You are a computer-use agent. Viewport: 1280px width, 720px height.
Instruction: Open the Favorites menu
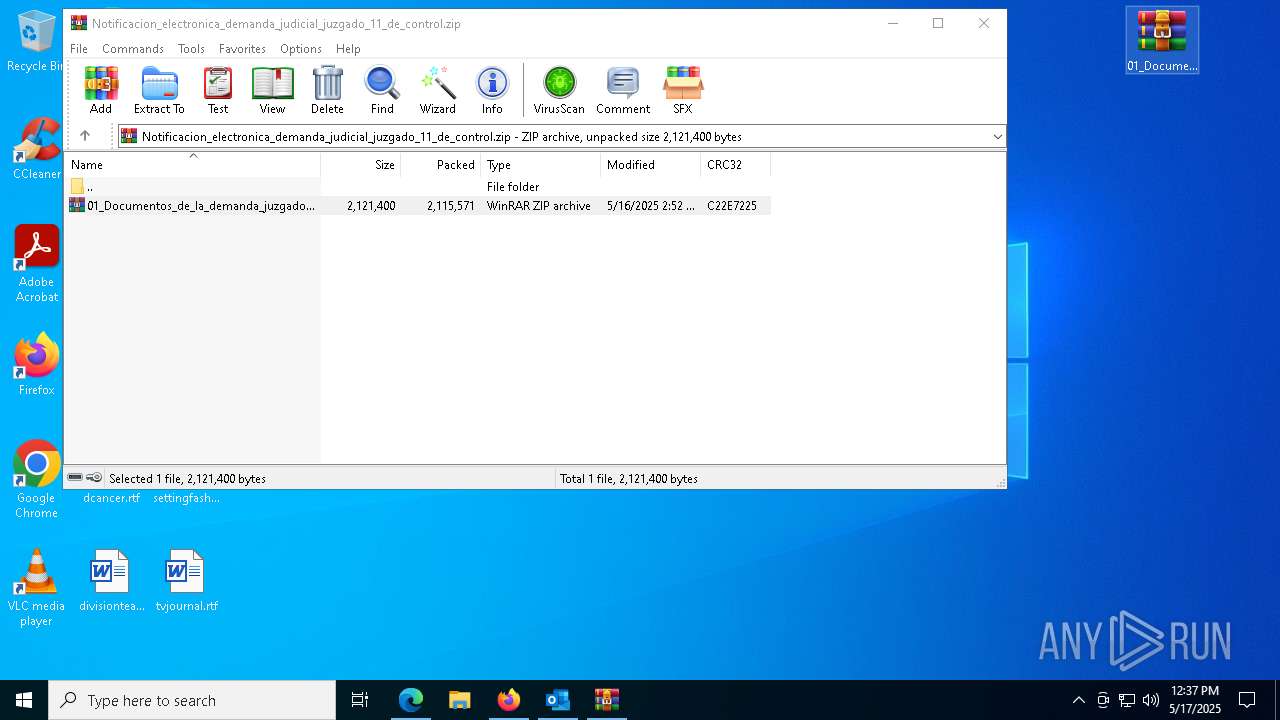(242, 48)
